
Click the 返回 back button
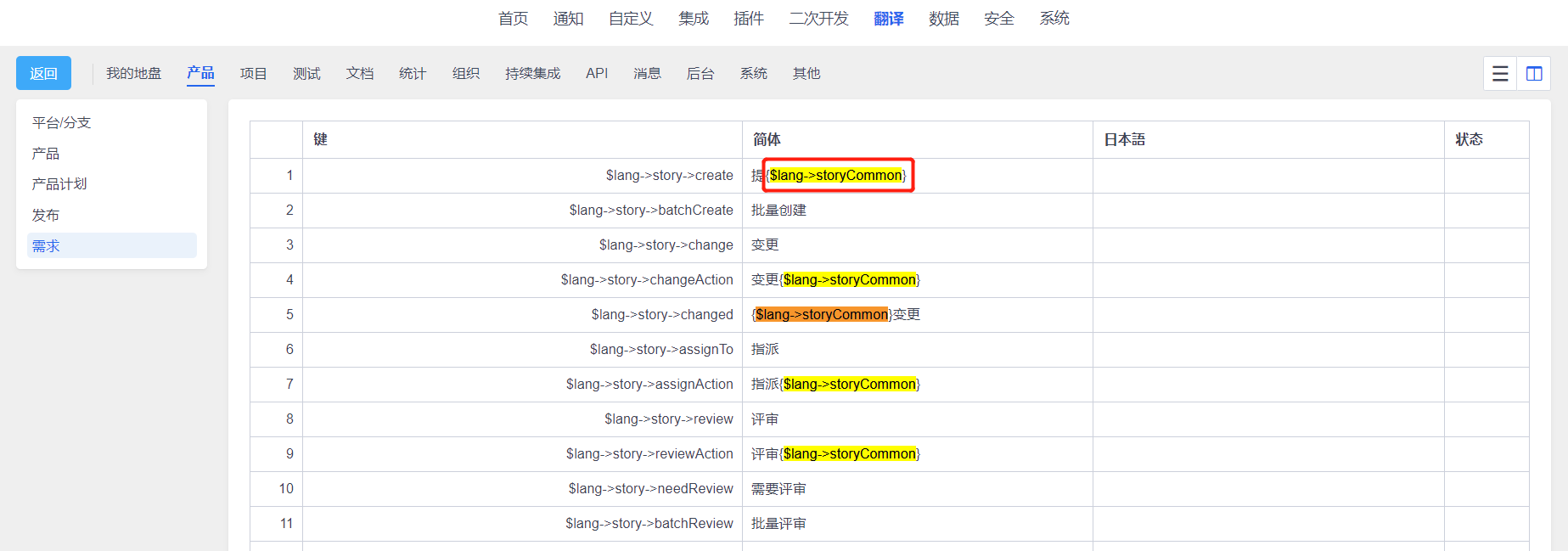pos(43,74)
